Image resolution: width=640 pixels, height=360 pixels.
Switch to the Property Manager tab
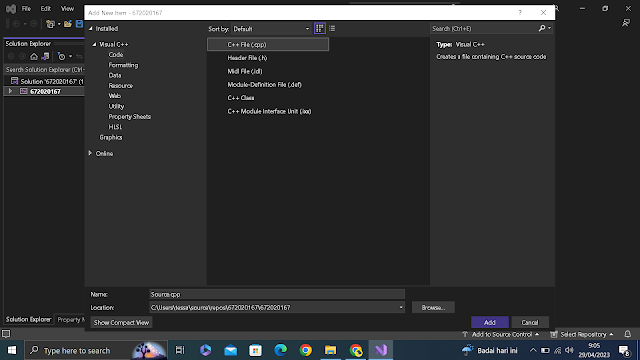(70, 319)
